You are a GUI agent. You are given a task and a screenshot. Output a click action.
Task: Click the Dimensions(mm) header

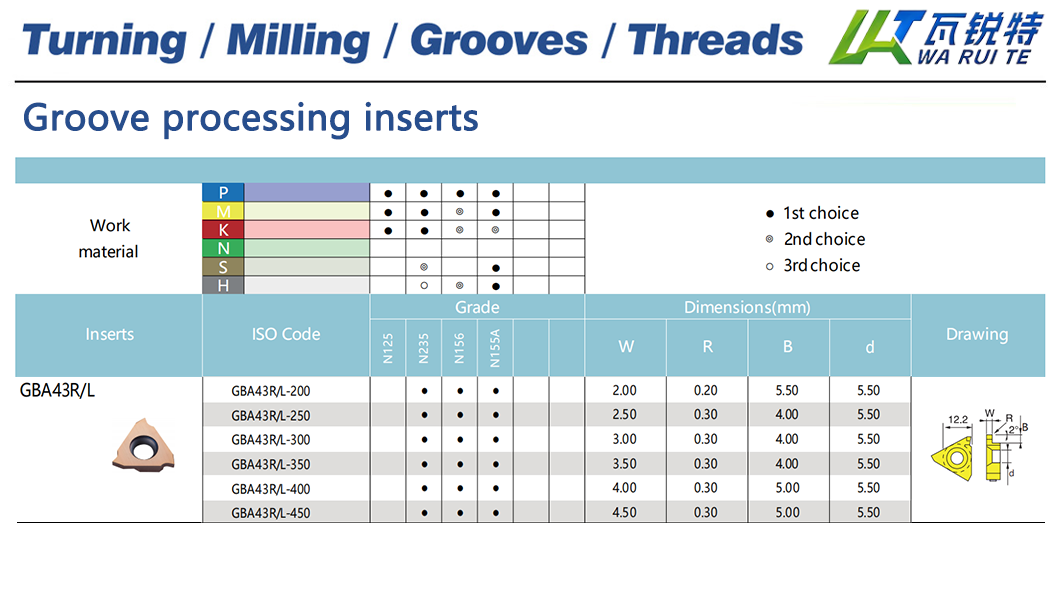click(x=747, y=307)
